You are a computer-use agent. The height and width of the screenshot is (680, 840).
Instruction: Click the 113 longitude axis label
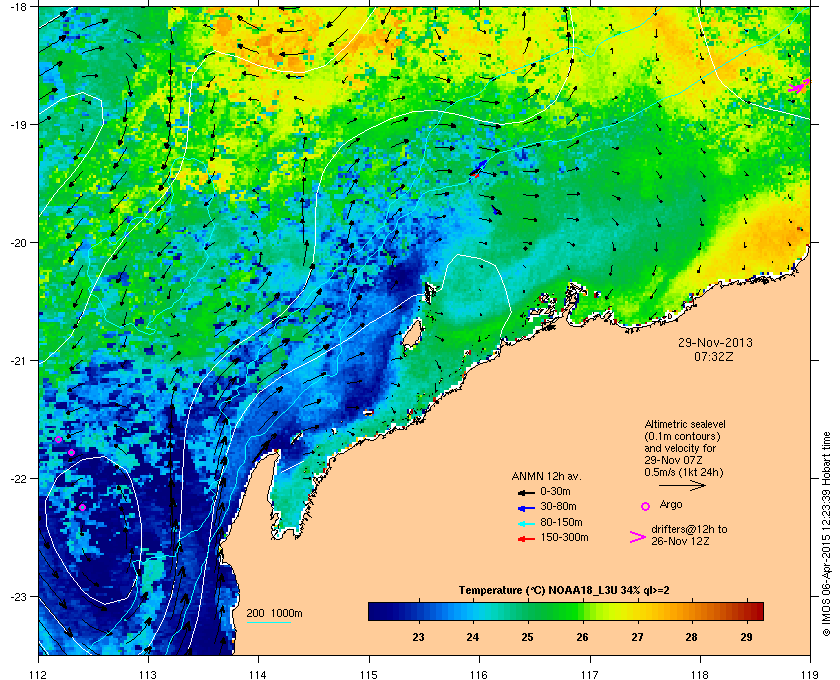point(148,674)
